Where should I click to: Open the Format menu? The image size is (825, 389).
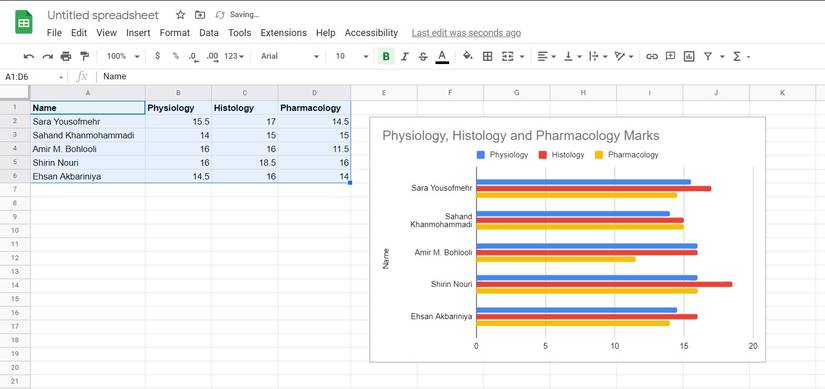175,33
